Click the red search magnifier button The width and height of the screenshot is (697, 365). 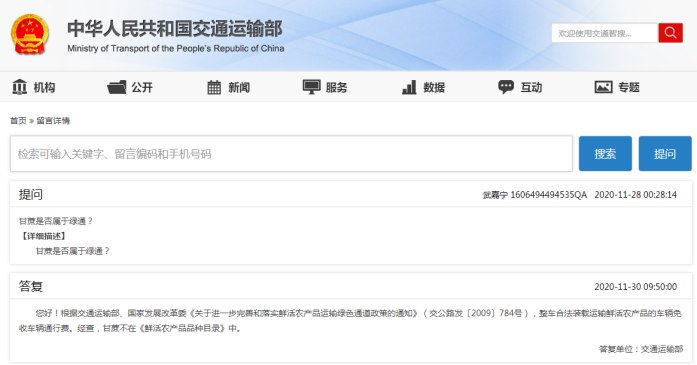tap(670, 33)
